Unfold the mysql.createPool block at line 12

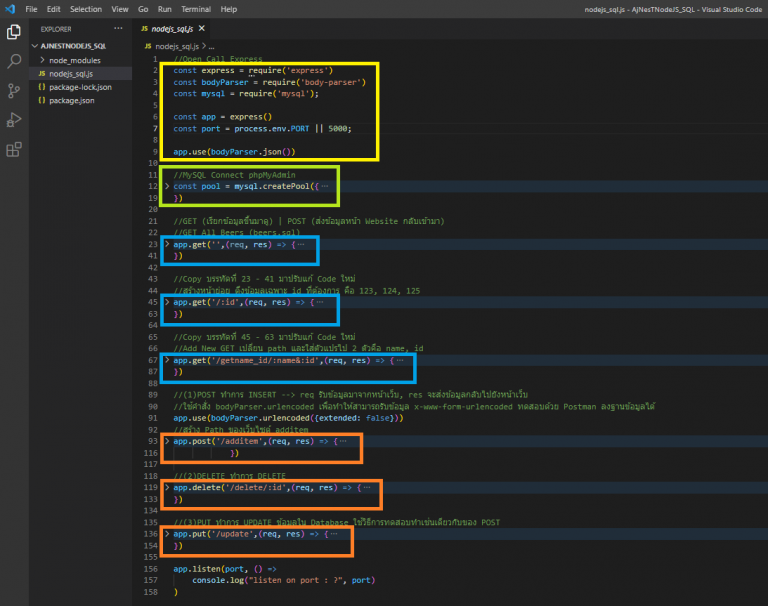(x=168, y=187)
